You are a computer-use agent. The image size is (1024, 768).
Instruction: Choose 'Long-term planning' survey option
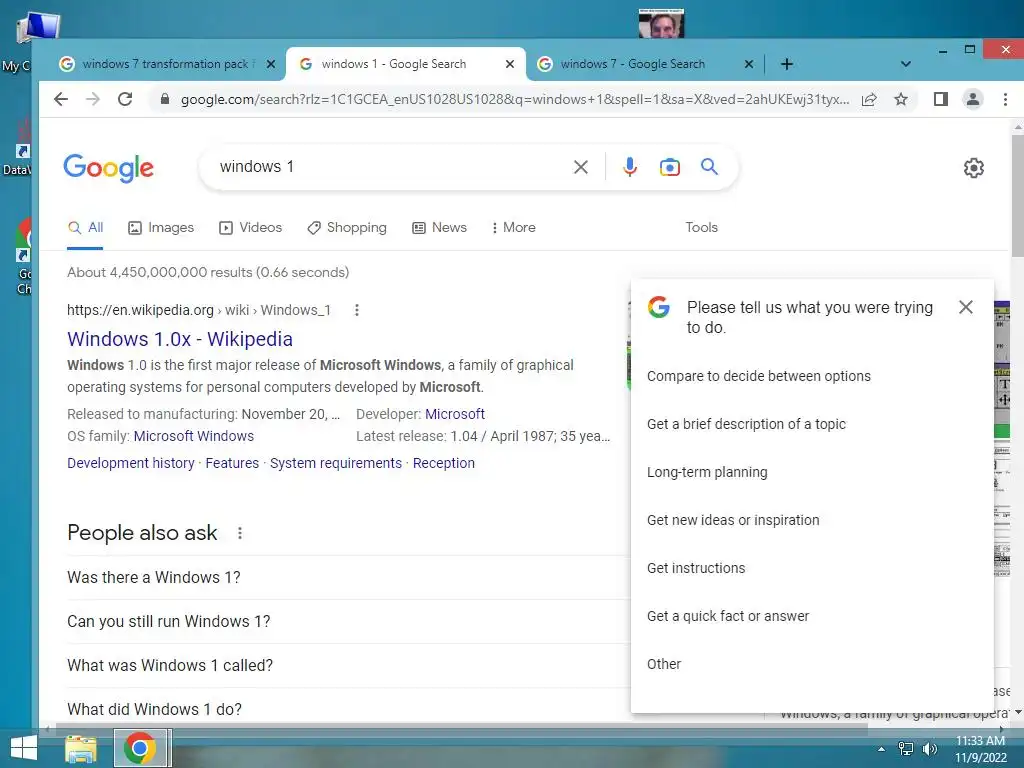(x=707, y=472)
